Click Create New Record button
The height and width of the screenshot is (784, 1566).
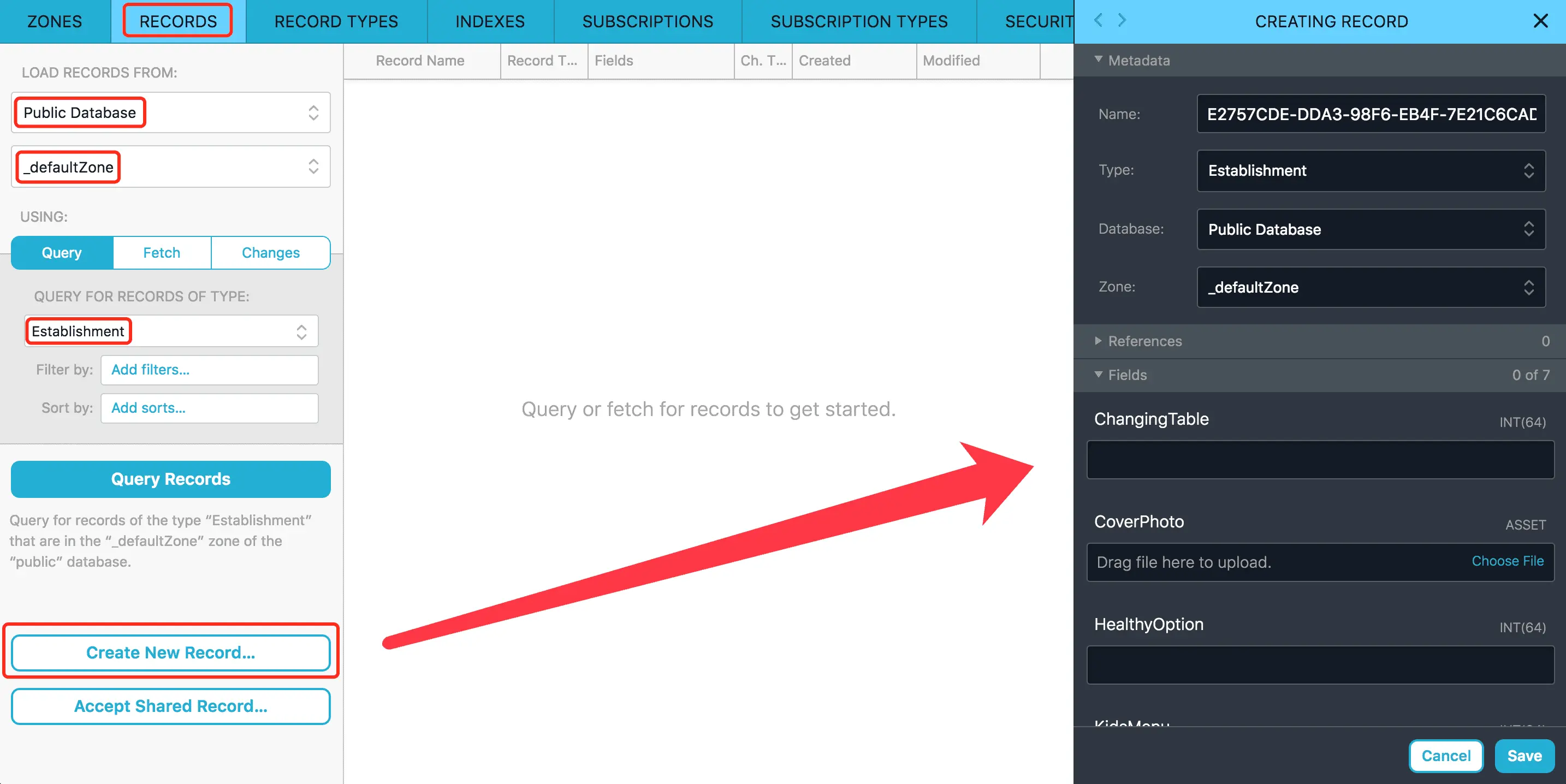click(x=171, y=653)
